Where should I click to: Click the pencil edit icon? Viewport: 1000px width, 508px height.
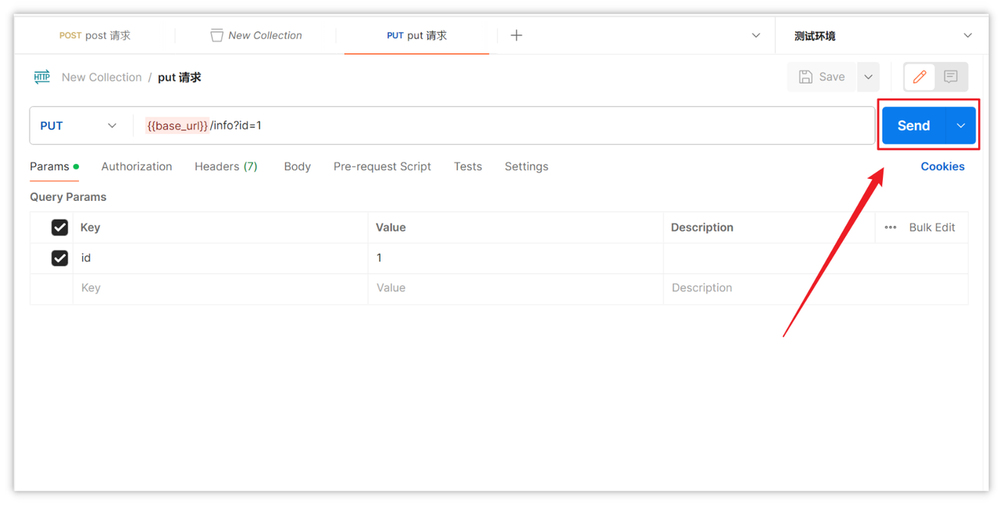point(919,77)
